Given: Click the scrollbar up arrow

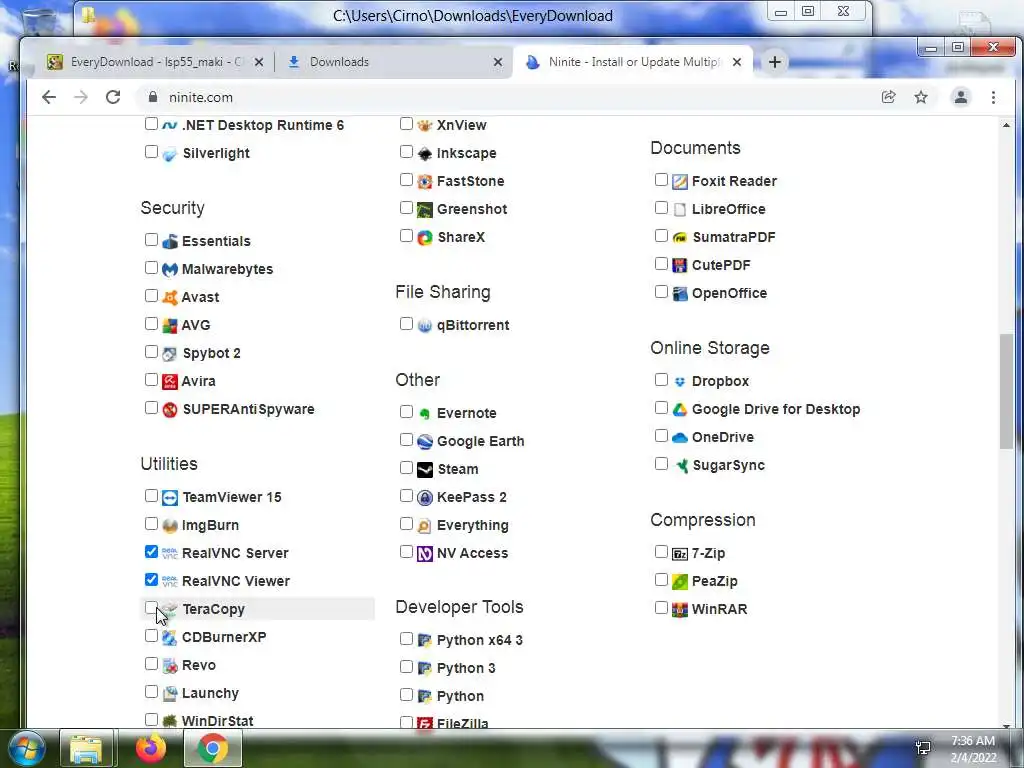Looking at the screenshot, I should pyautogui.click(x=1006, y=125).
